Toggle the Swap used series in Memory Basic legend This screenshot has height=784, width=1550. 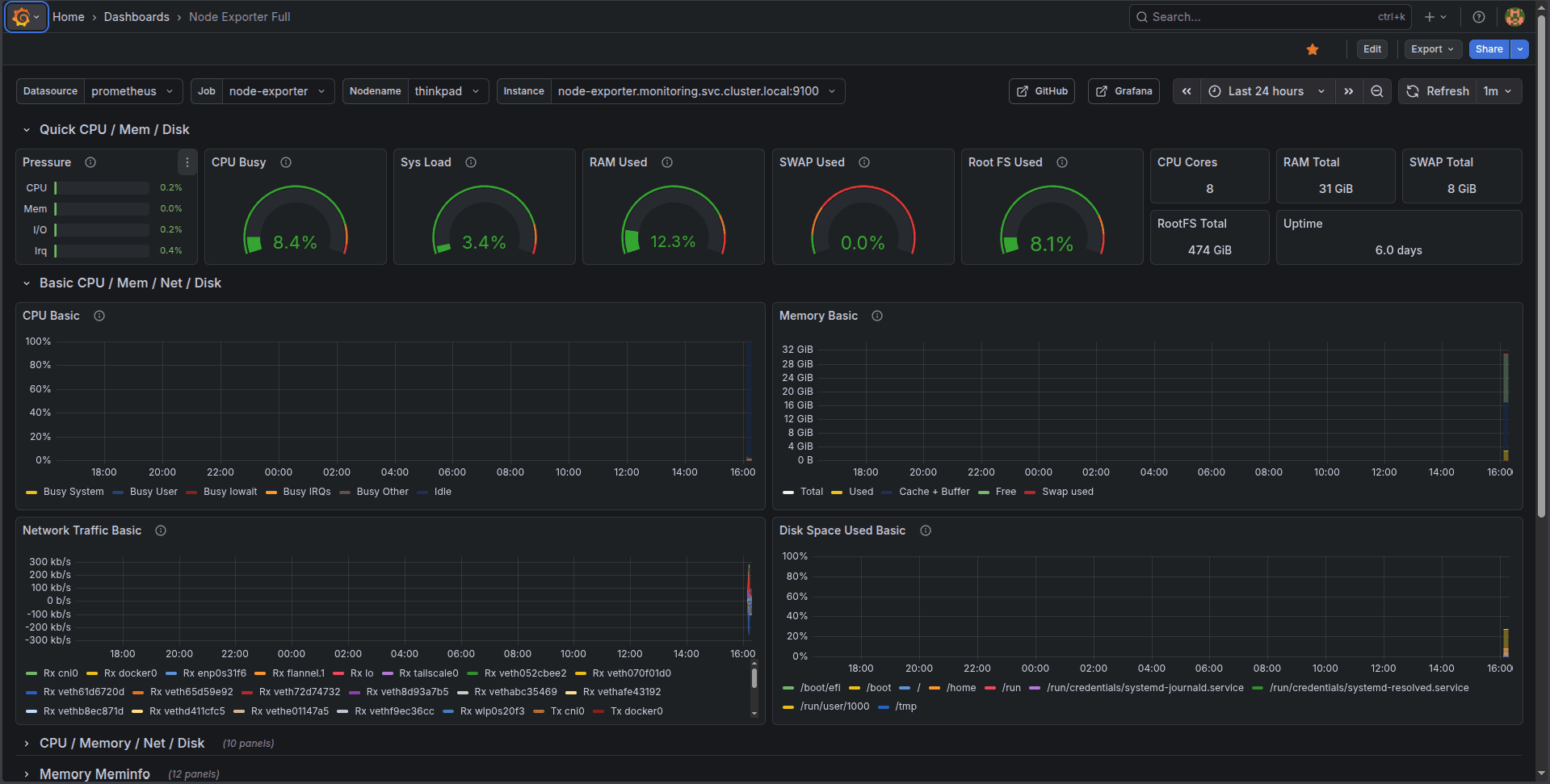(1068, 491)
